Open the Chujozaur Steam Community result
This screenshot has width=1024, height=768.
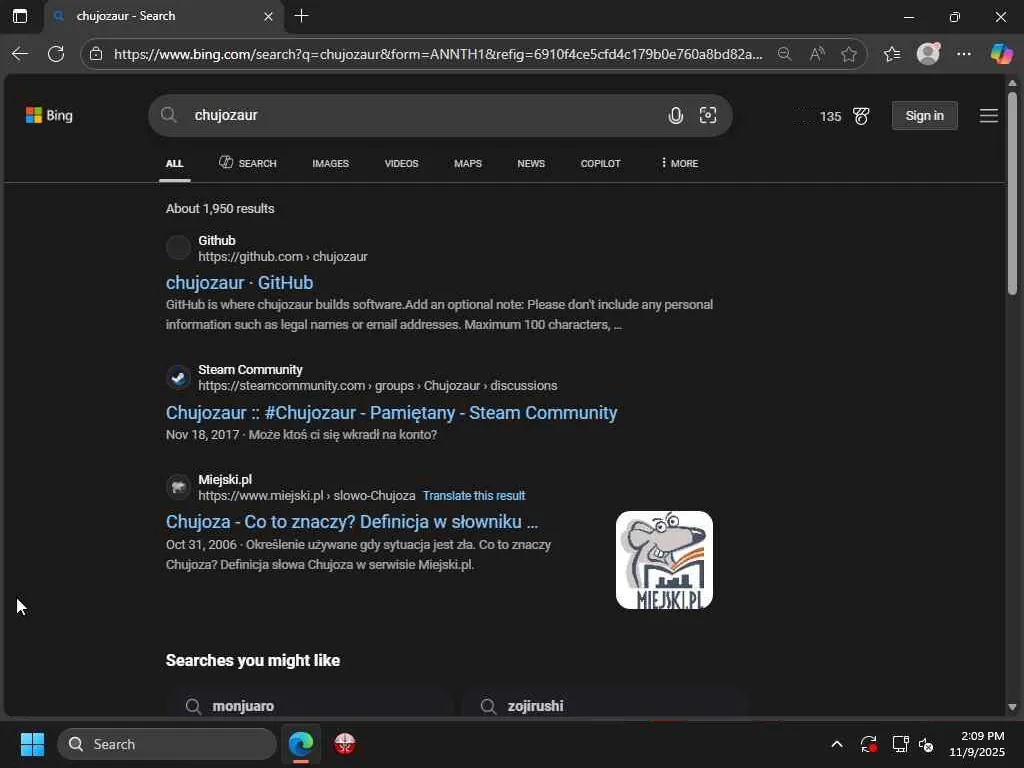coord(391,413)
